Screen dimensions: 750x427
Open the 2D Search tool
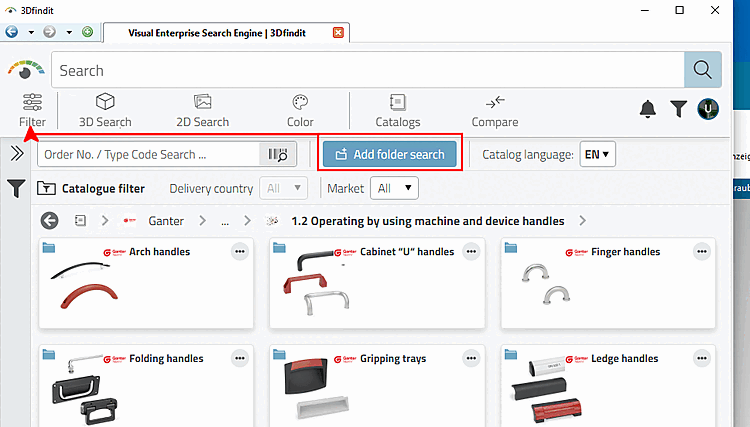(202, 110)
